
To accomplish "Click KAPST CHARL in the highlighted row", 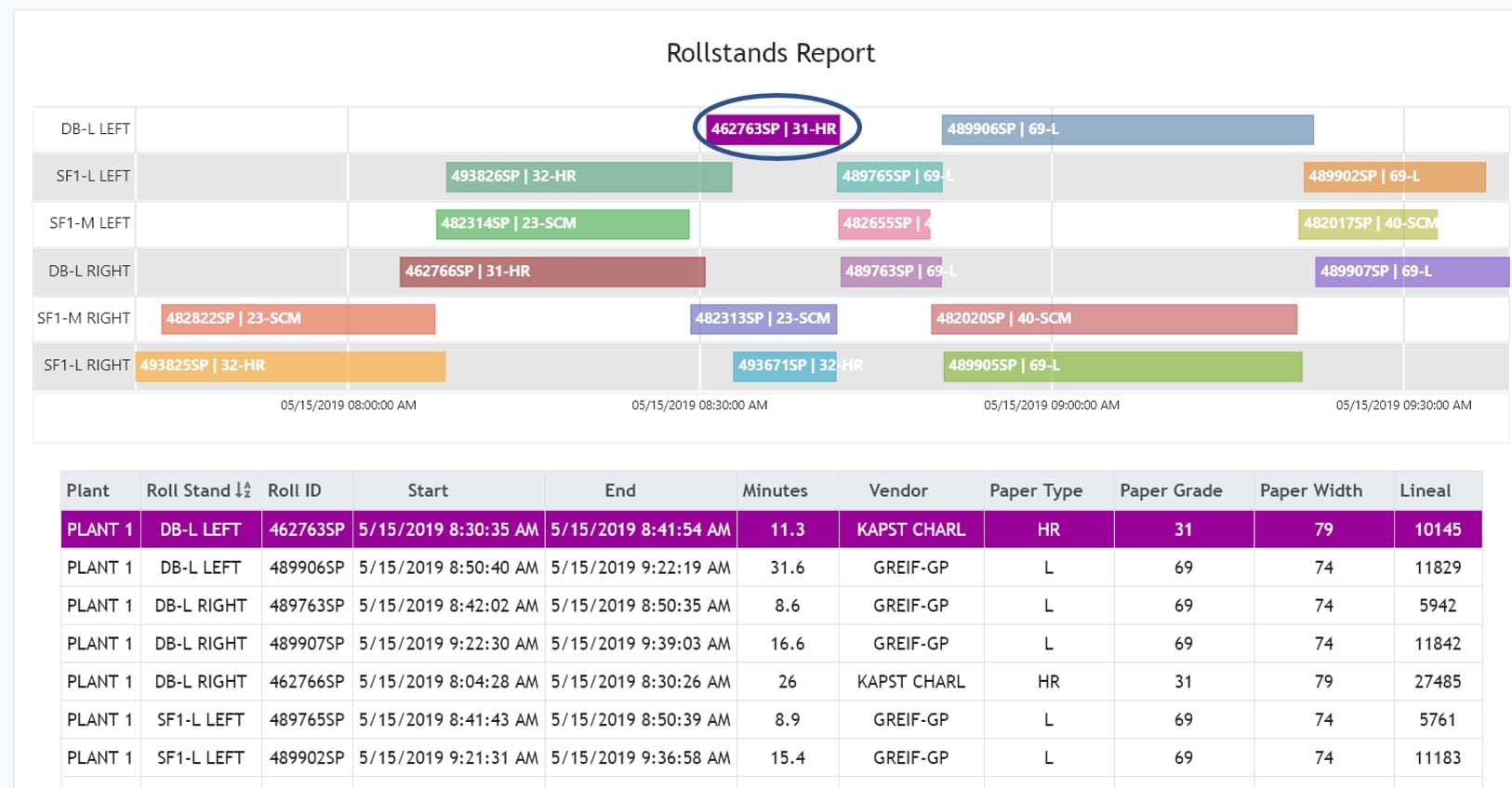I will (x=910, y=529).
